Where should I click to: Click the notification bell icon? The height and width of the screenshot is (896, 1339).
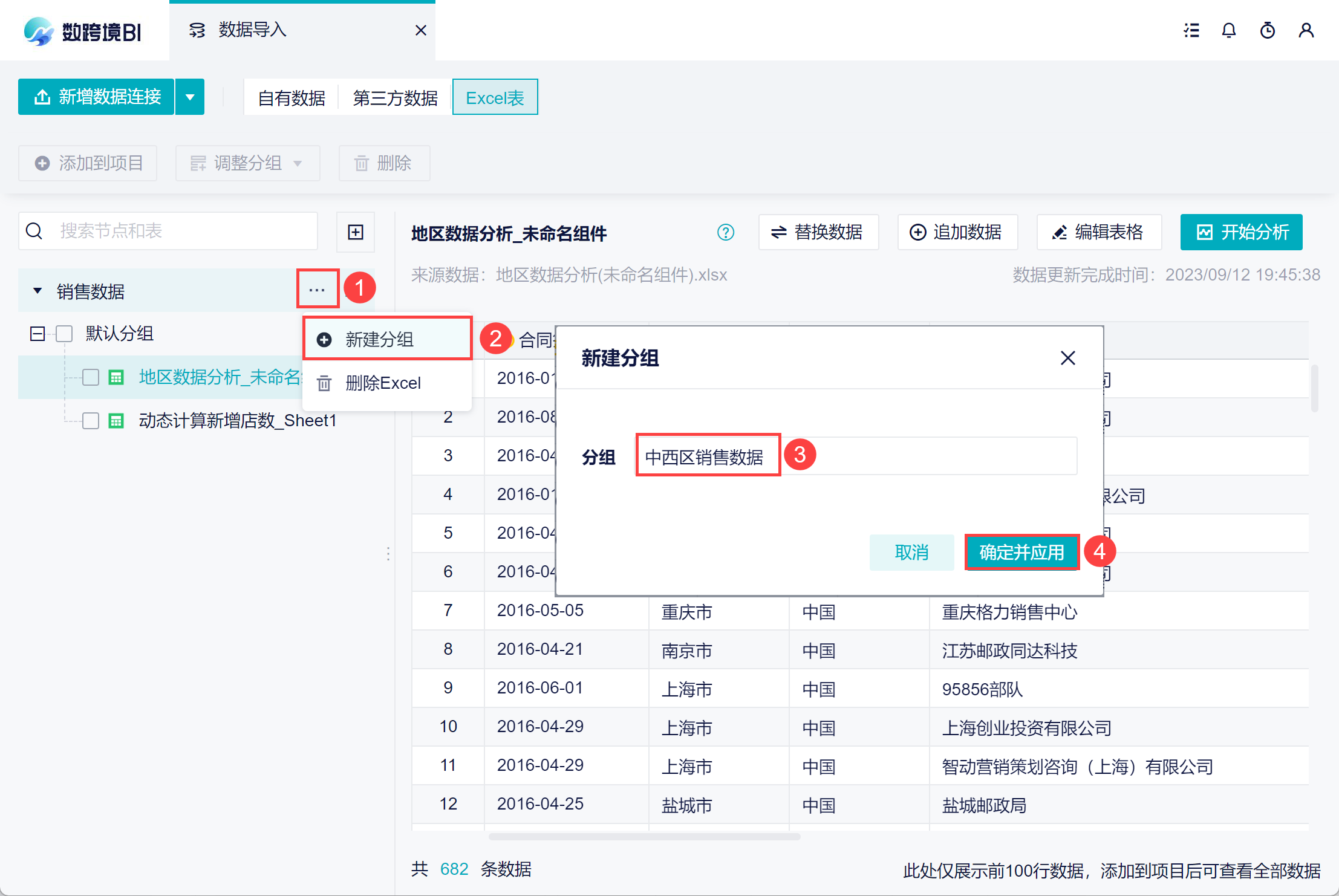tap(1228, 30)
